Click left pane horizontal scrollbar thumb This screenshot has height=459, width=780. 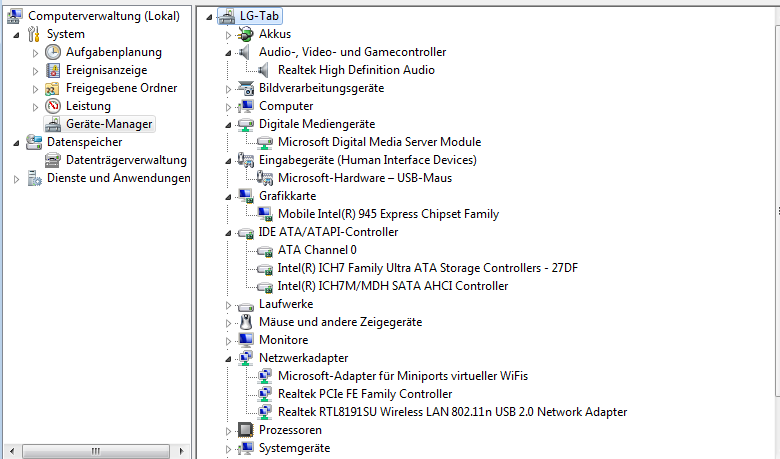click(x=96, y=451)
